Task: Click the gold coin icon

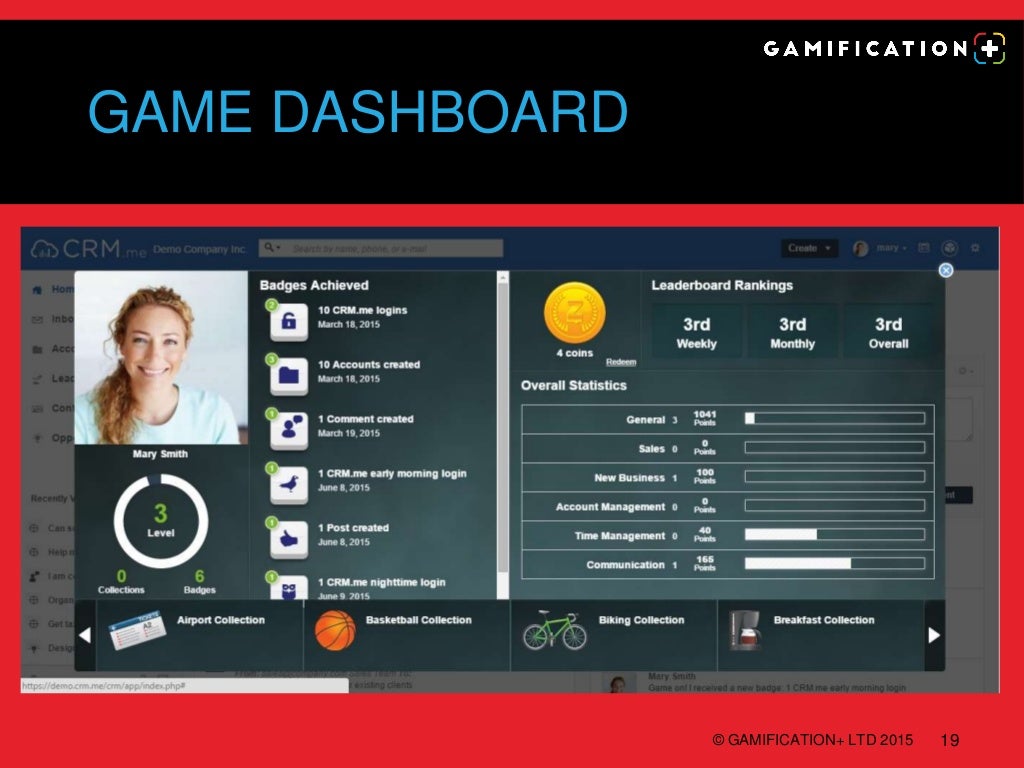Action: coord(575,313)
